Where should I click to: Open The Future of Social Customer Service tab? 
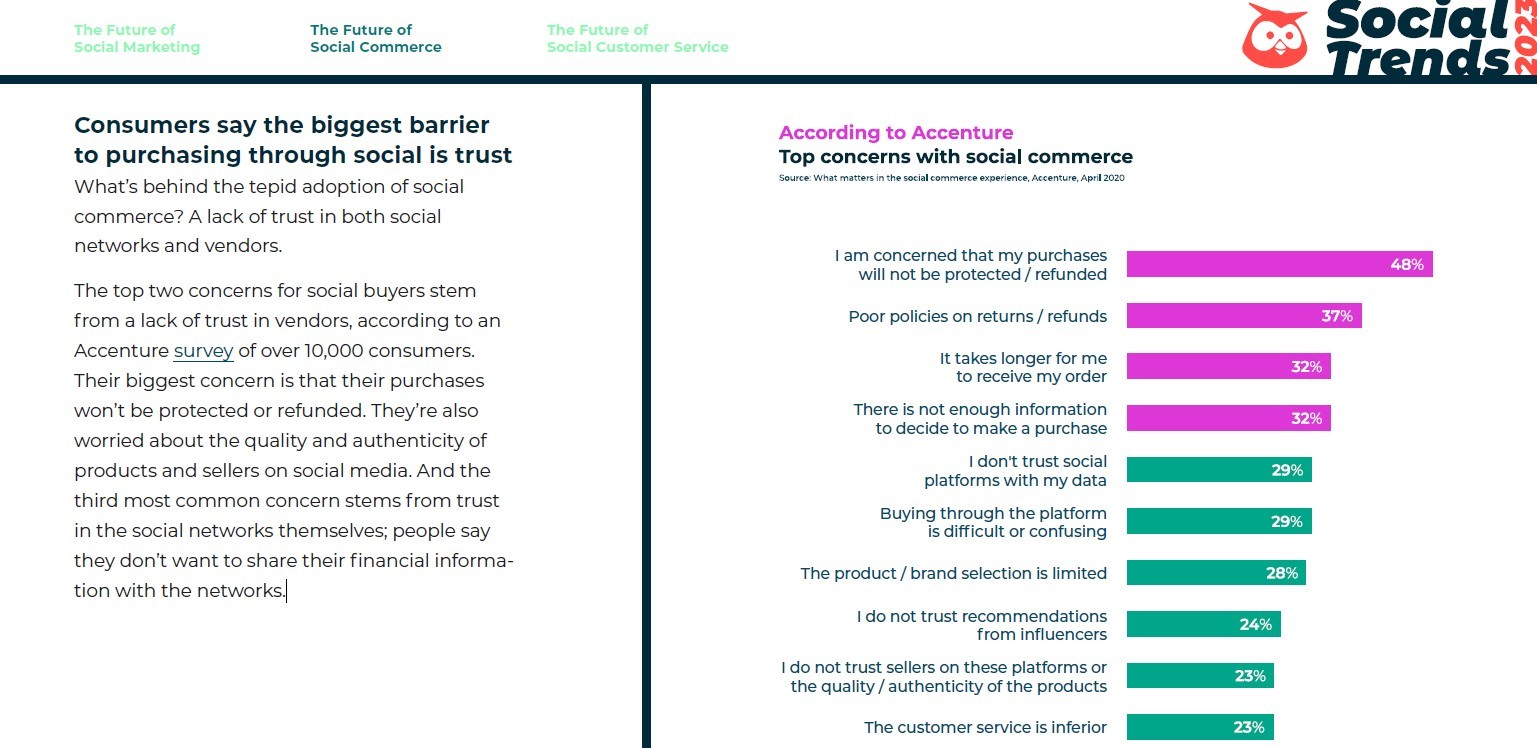pyautogui.click(x=637, y=38)
